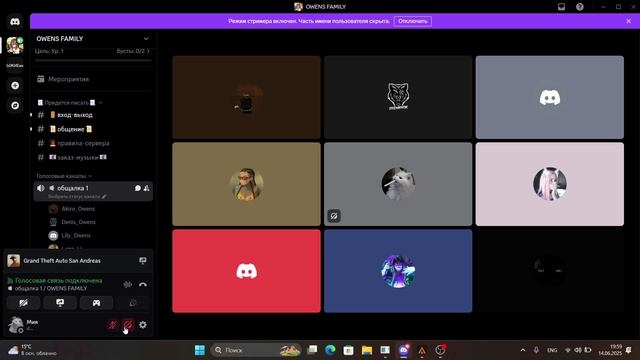Open Task View on the taskbar
The height and width of the screenshot is (360, 640).
[312, 350]
